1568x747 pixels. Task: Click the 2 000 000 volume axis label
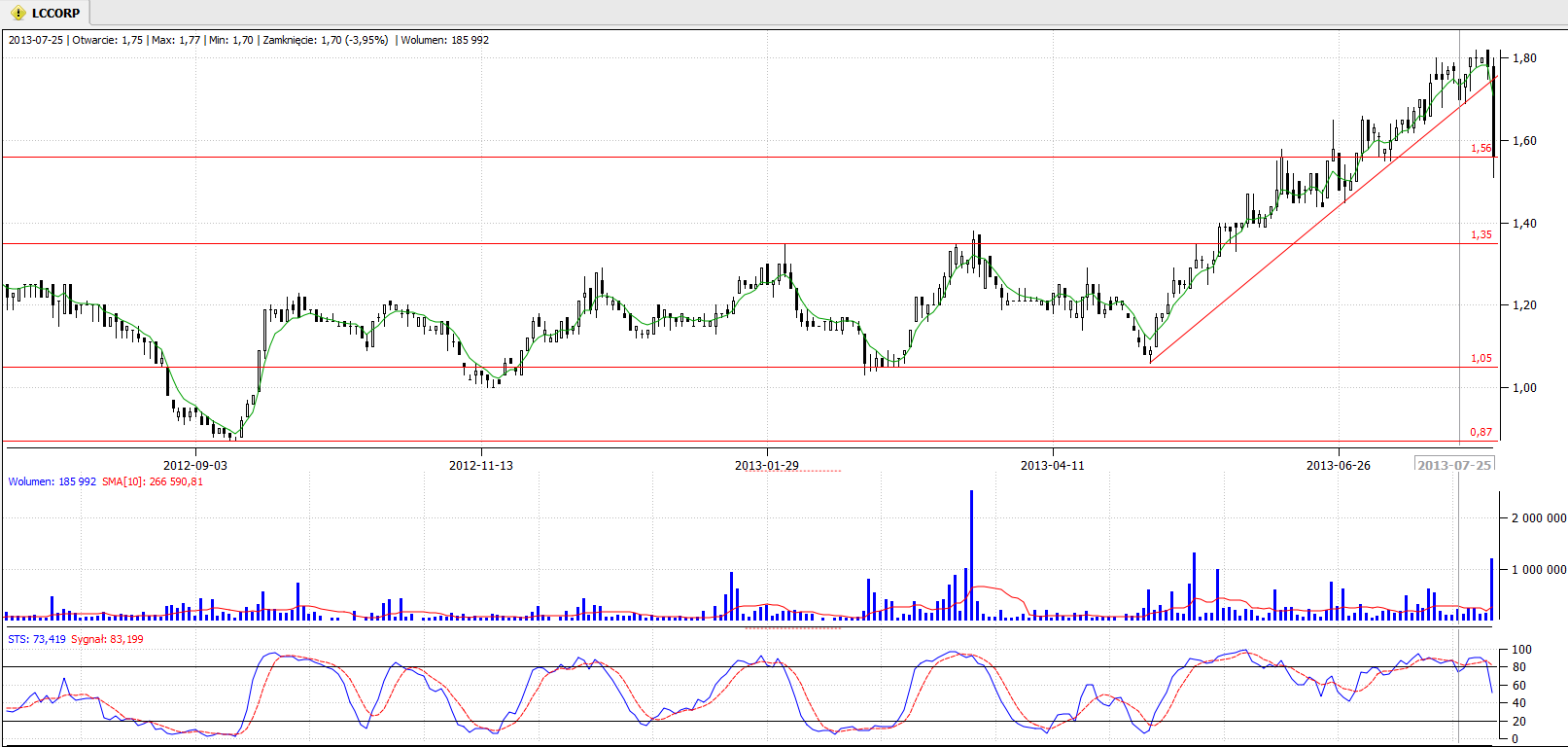coord(1538,518)
